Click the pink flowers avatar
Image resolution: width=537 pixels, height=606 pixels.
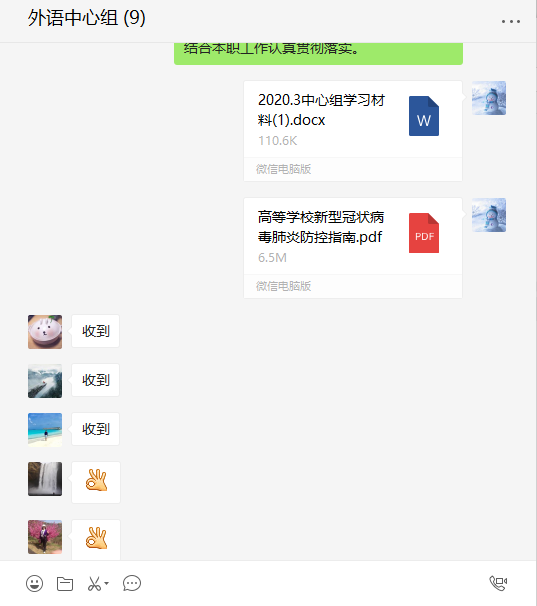45,537
